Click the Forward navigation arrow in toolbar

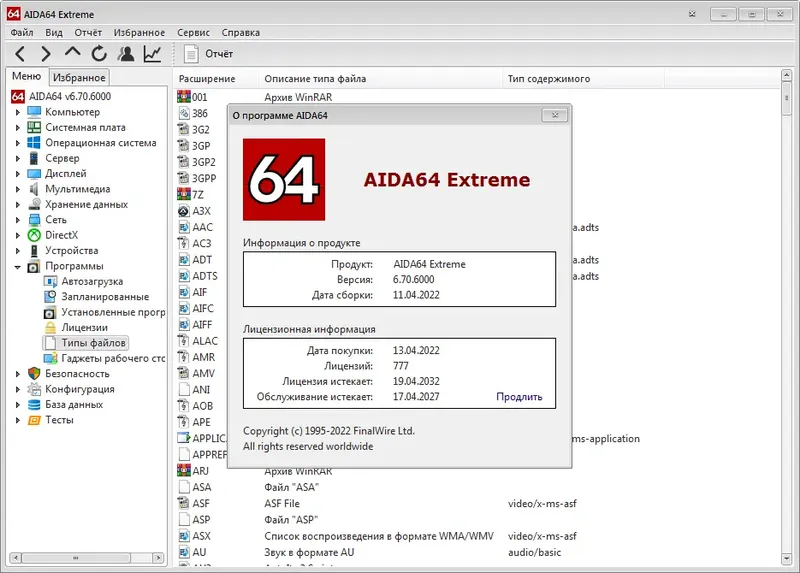point(46,54)
